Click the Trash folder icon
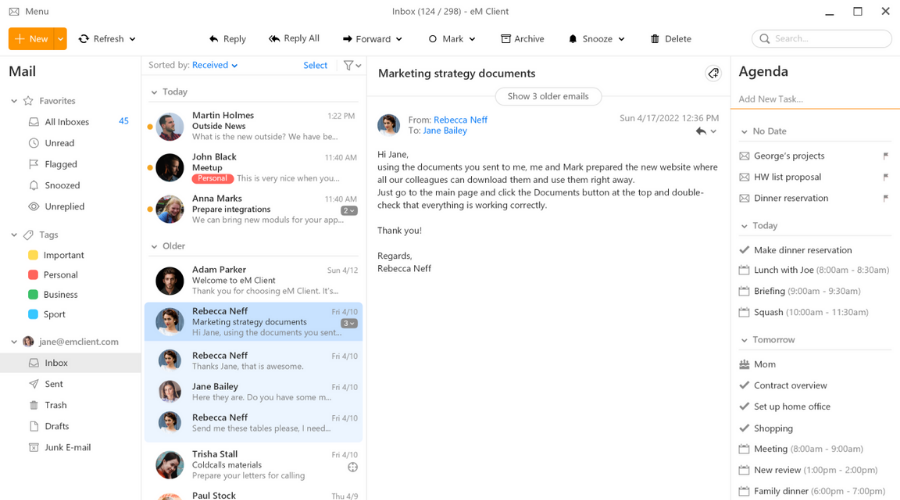Viewport: 900px width, 500px height. pyautogui.click(x=34, y=405)
